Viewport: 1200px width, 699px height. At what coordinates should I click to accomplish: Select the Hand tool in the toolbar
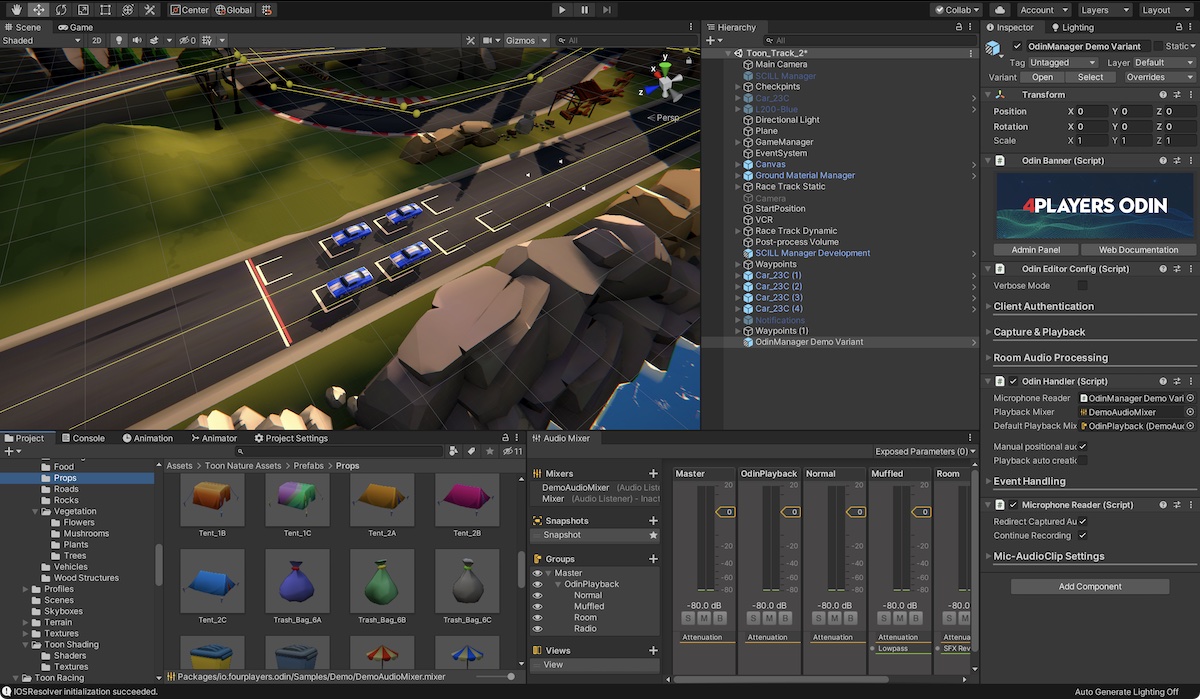coord(18,10)
